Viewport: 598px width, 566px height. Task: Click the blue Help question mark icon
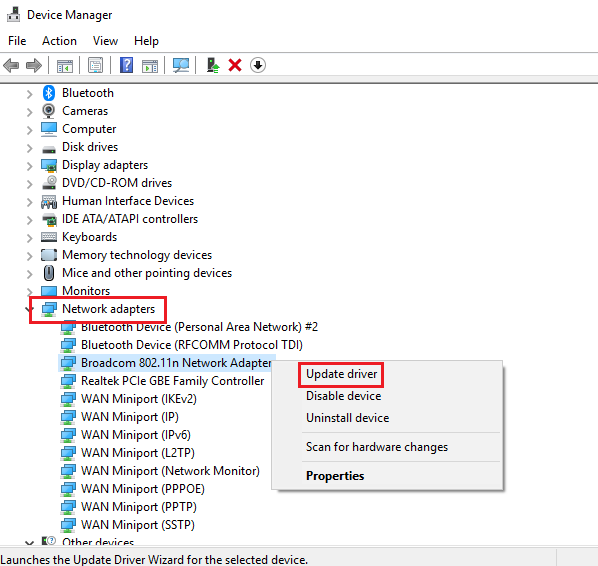126,65
